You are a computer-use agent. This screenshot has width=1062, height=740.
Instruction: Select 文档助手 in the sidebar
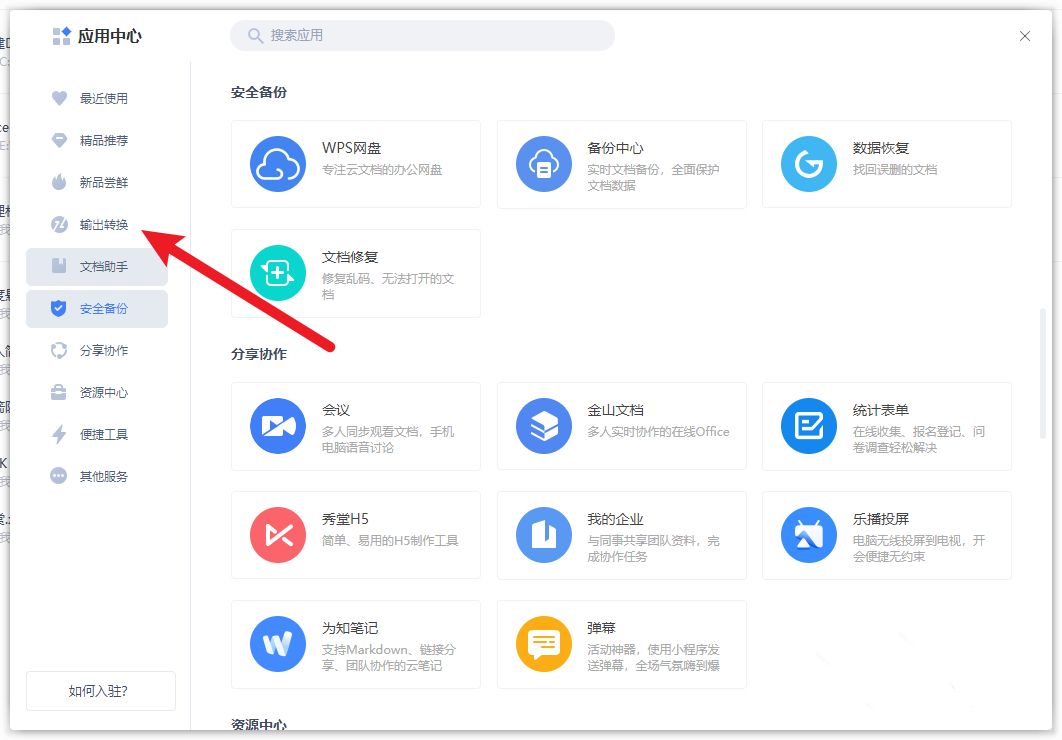[x=97, y=266]
